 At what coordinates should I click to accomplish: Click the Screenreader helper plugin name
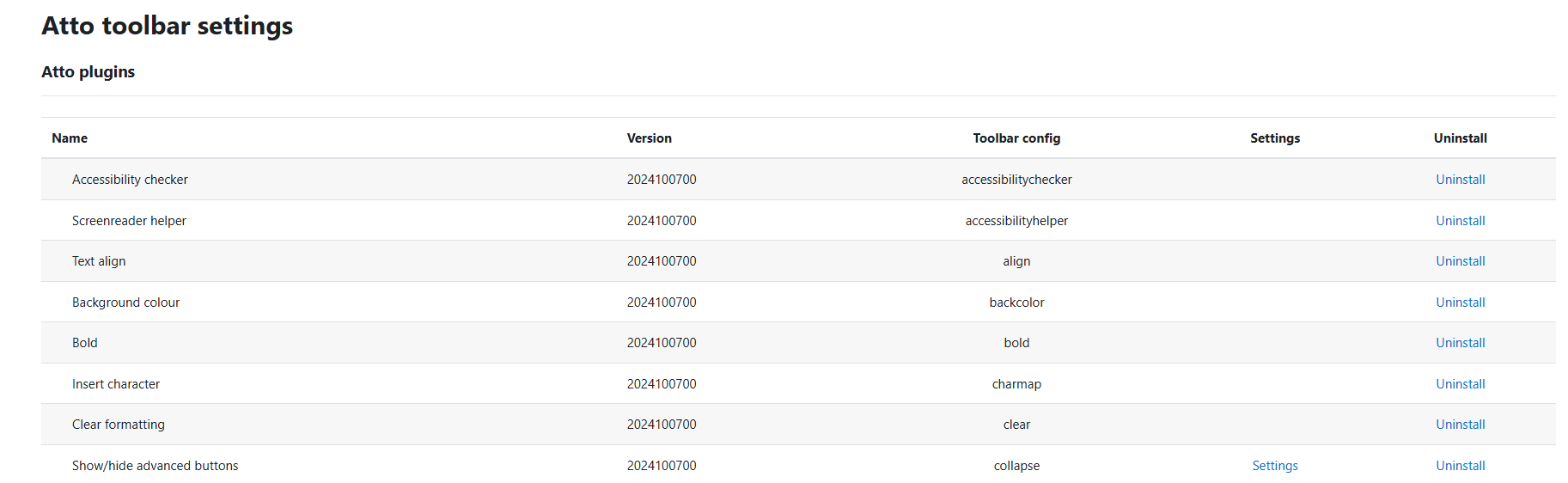(129, 221)
